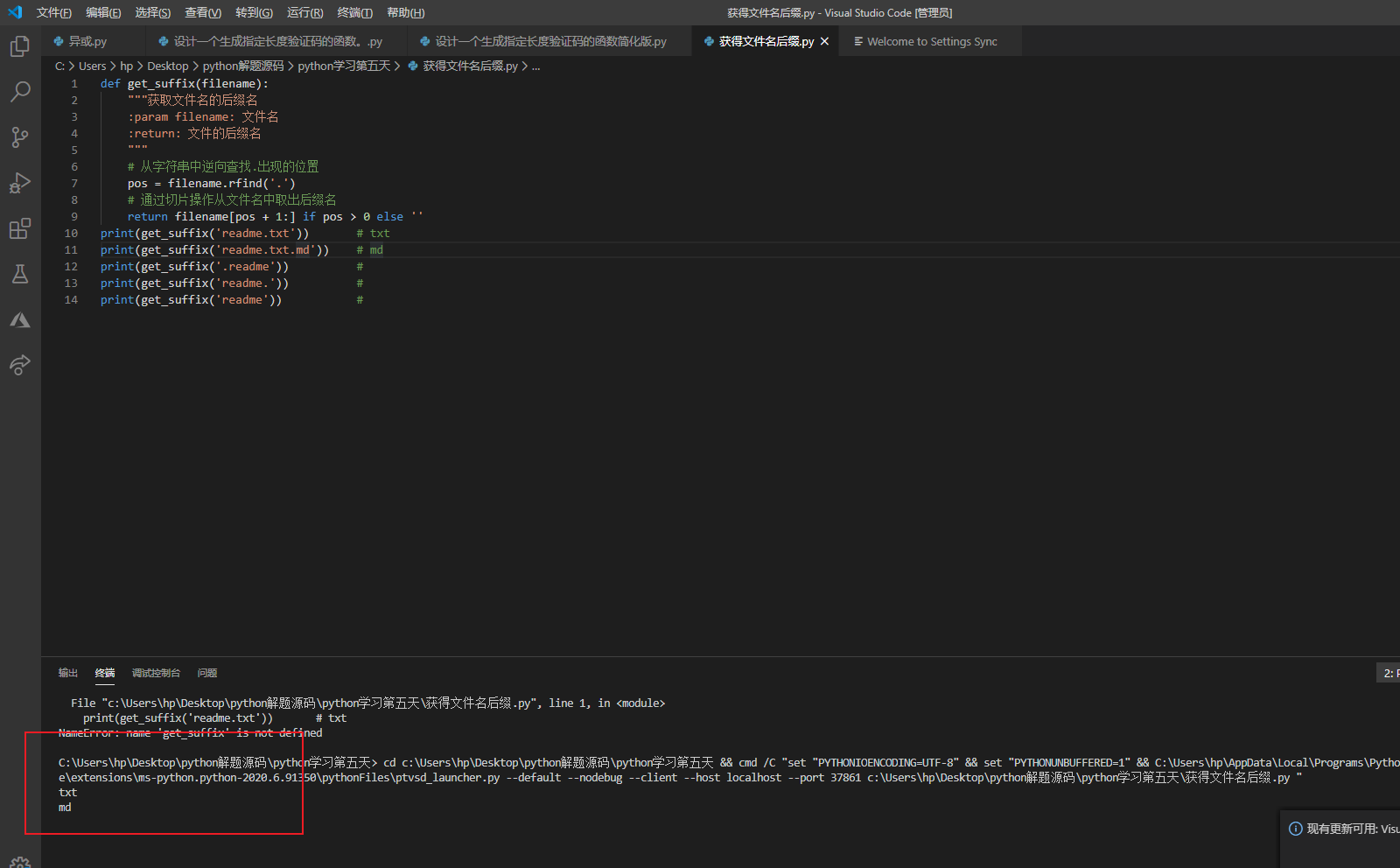Open the Search view icon

click(19, 92)
